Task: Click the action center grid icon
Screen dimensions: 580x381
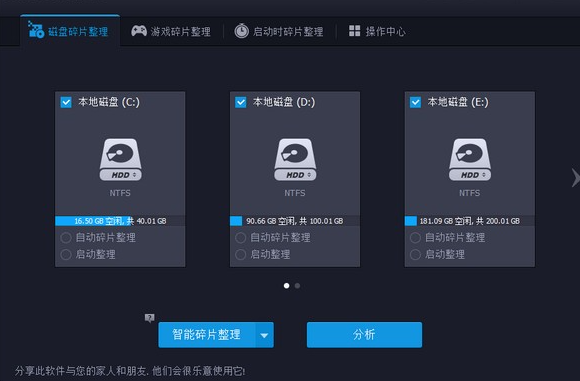Action: click(x=354, y=31)
